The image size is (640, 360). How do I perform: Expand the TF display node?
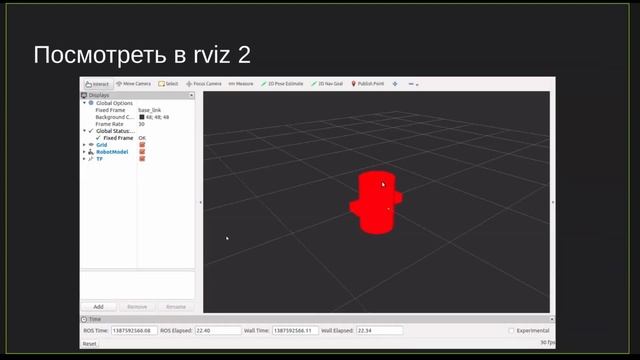pyautogui.click(x=84, y=159)
